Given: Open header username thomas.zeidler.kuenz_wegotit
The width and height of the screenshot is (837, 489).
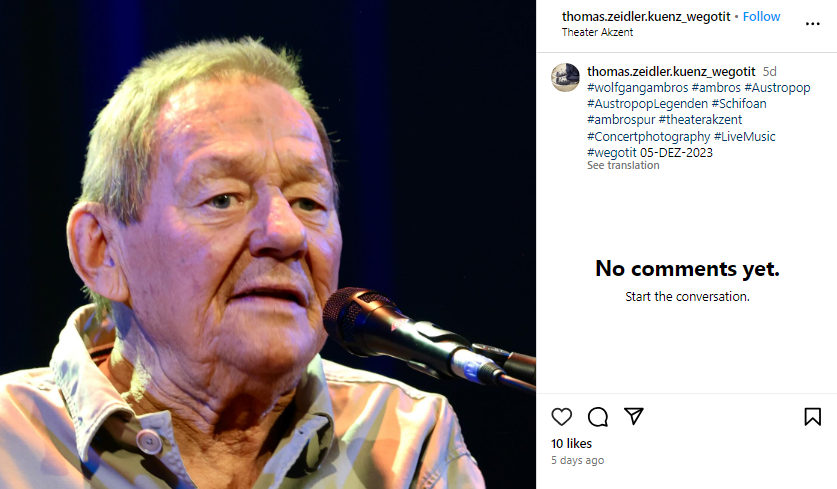Looking at the screenshot, I should click(646, 17).
